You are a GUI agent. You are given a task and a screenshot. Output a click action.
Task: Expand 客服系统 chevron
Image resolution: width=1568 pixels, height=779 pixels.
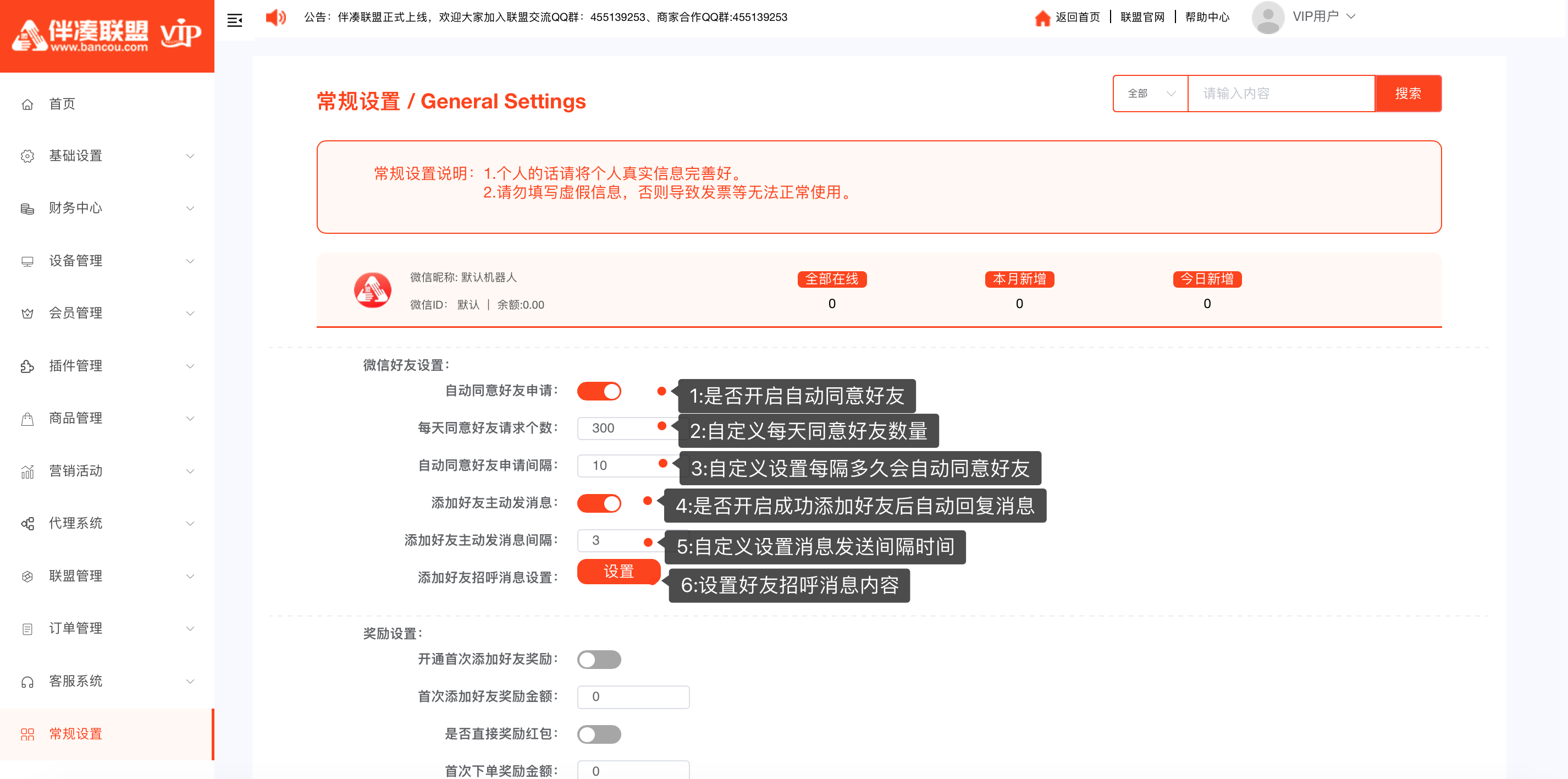[x=190, y=682]
